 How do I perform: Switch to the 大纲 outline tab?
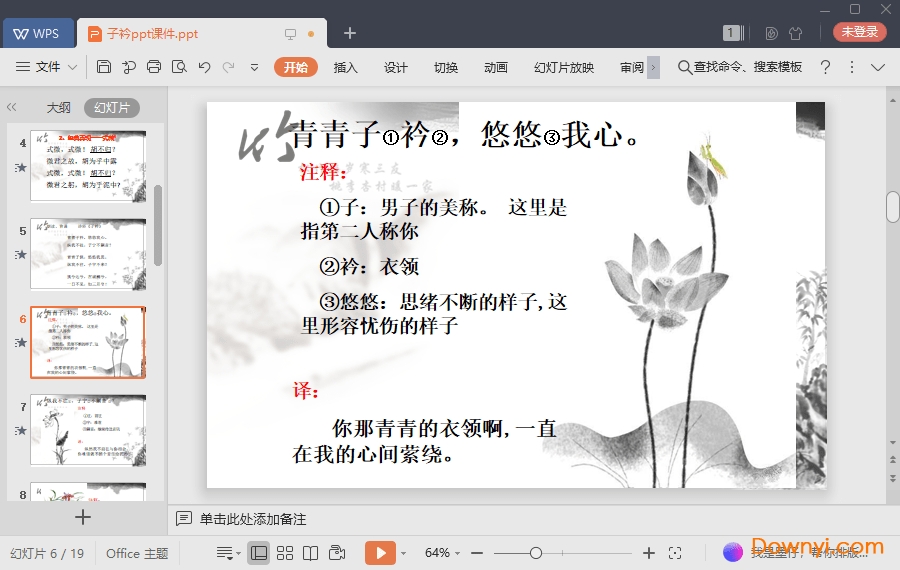click(58, 107)
